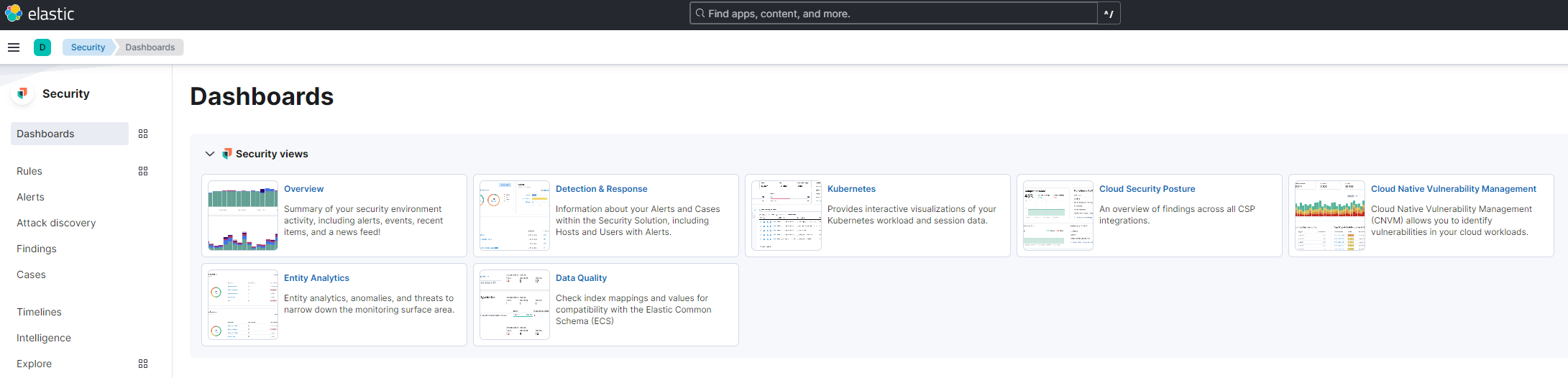Open Cloud Native Vulnerability Management link

1453,189
